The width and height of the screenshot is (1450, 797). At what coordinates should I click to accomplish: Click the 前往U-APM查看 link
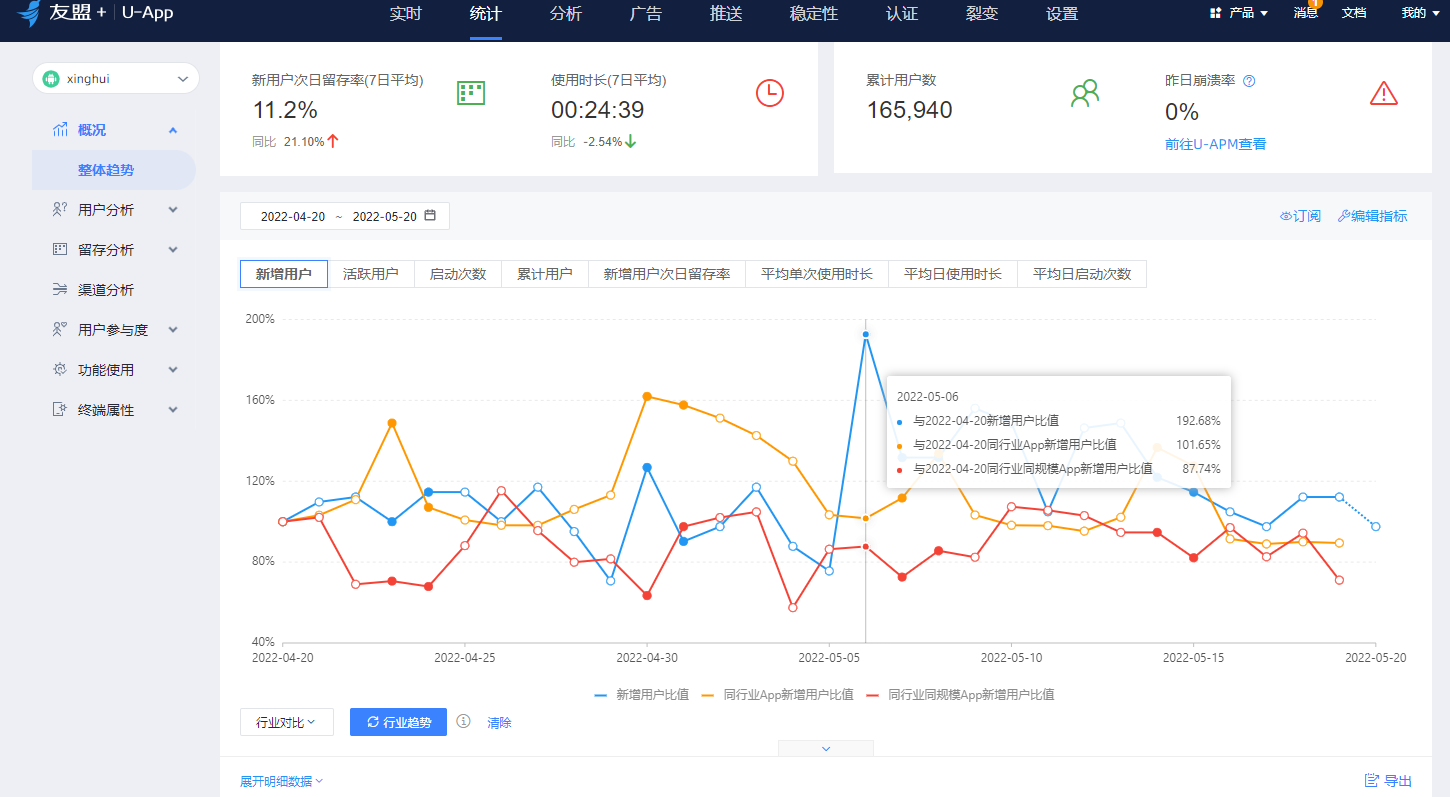coord(1216,143)
